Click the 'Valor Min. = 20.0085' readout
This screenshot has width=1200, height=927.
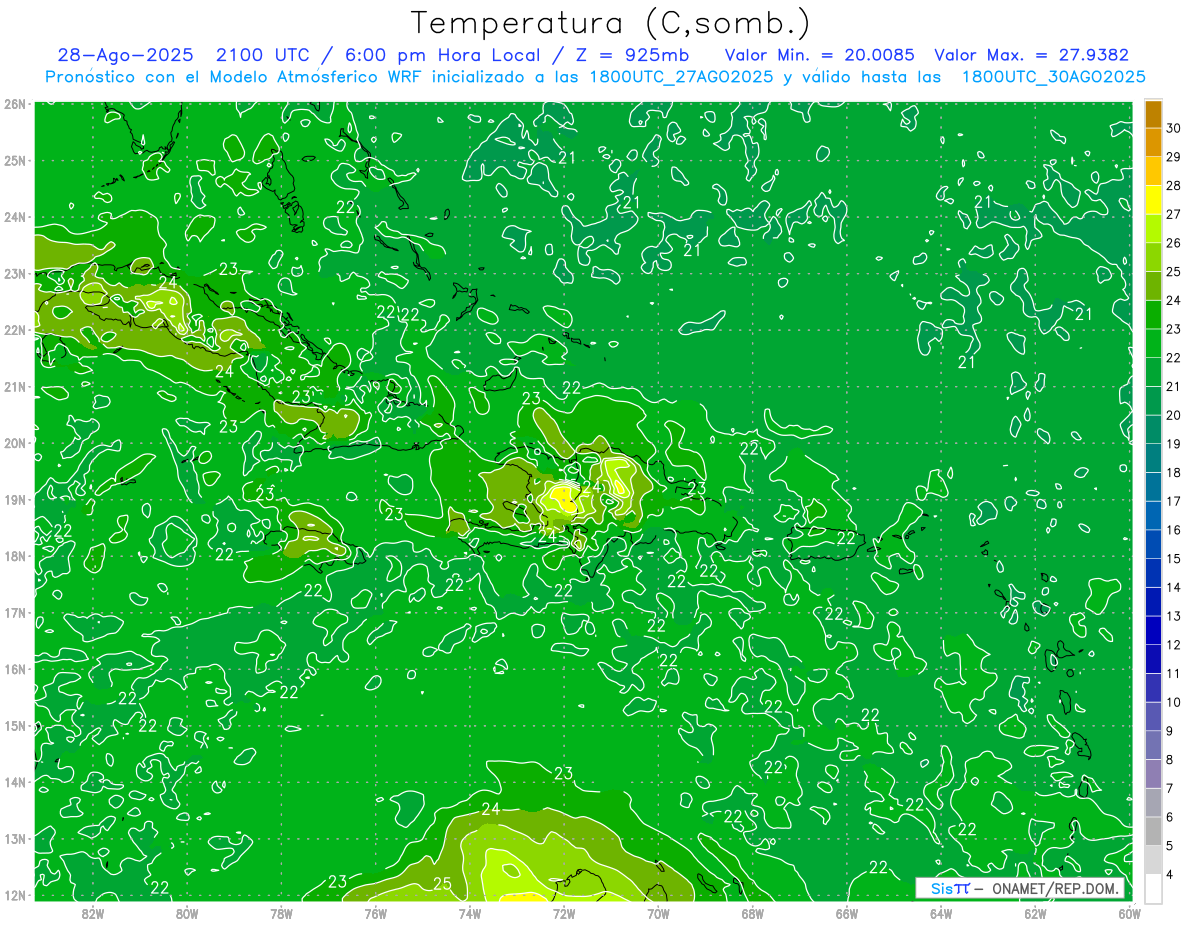[820, 56]
